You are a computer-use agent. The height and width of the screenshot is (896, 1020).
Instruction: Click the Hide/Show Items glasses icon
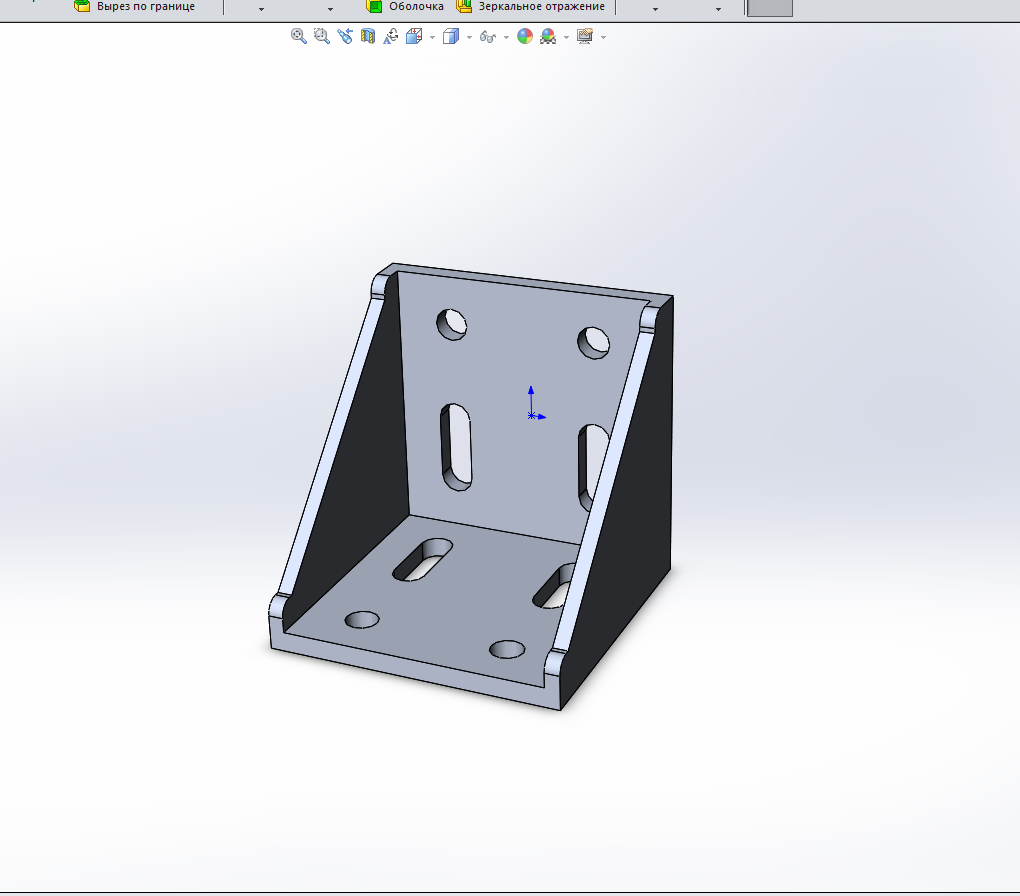(488, 37)
